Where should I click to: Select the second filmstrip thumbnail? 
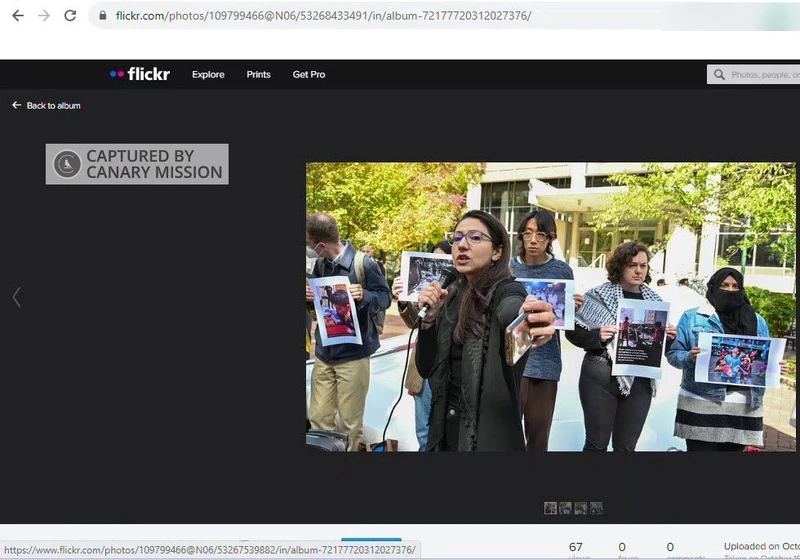(x=565, y=508)
